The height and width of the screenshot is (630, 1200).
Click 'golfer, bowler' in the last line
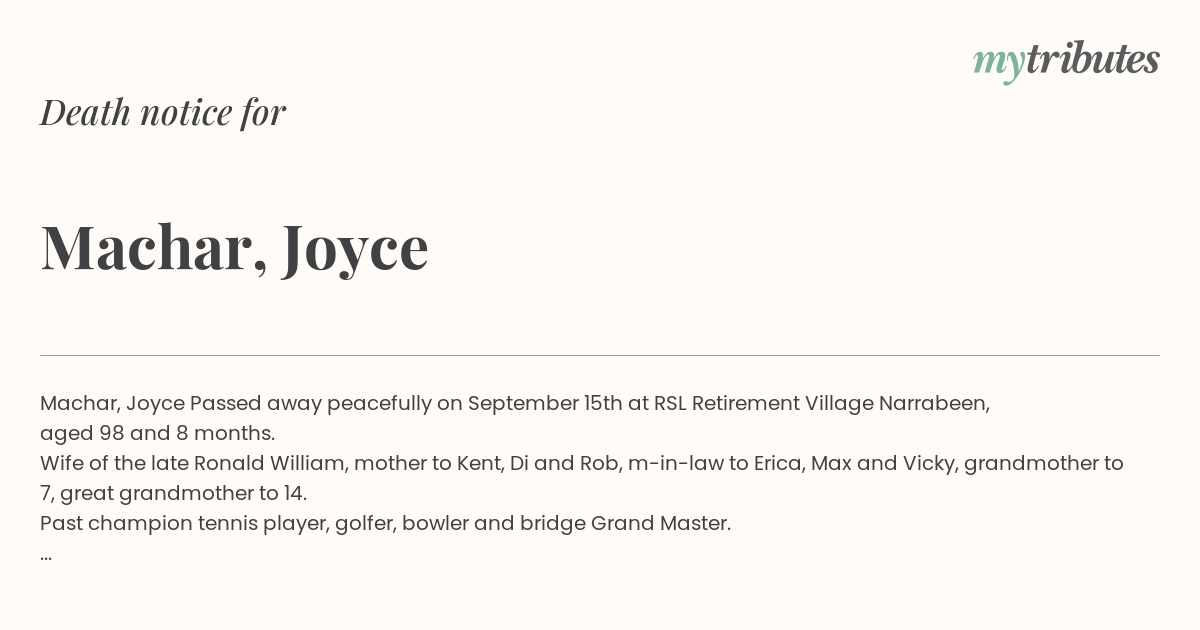coord(402,524)
